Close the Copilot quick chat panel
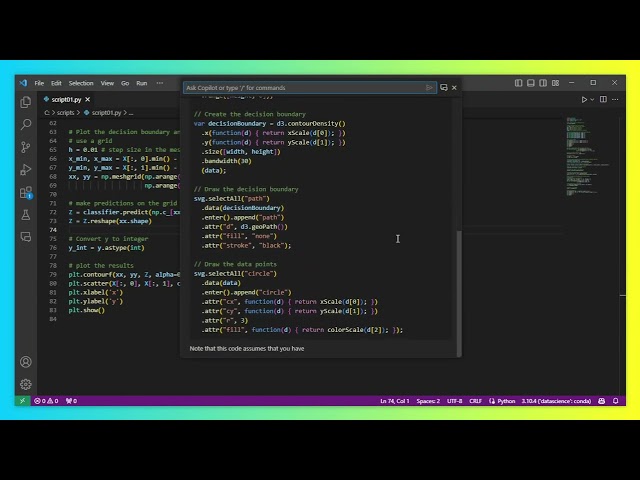The height and width of the screenshot is (480, 640). (x=454, y=88)
